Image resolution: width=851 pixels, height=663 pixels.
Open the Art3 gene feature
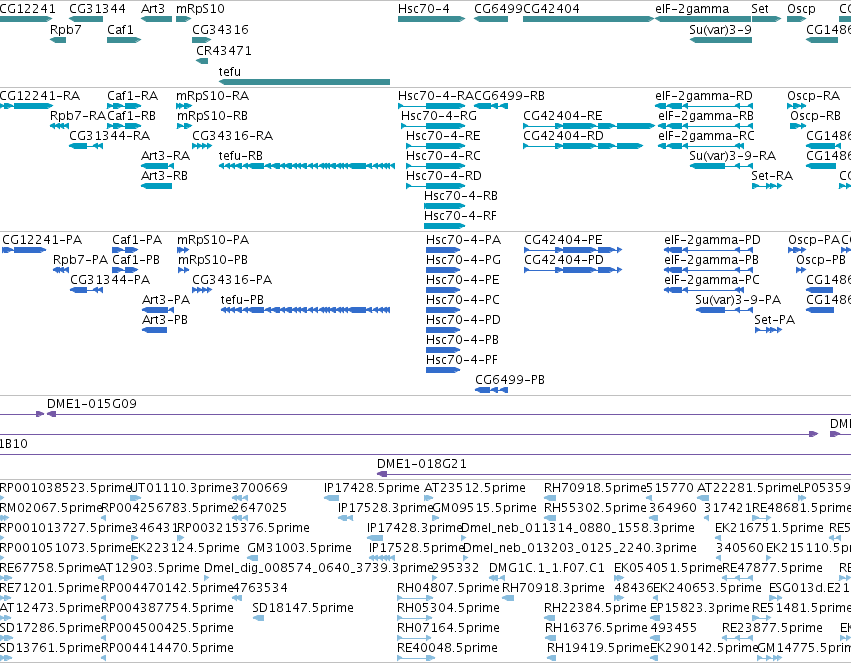click(156, 19)
